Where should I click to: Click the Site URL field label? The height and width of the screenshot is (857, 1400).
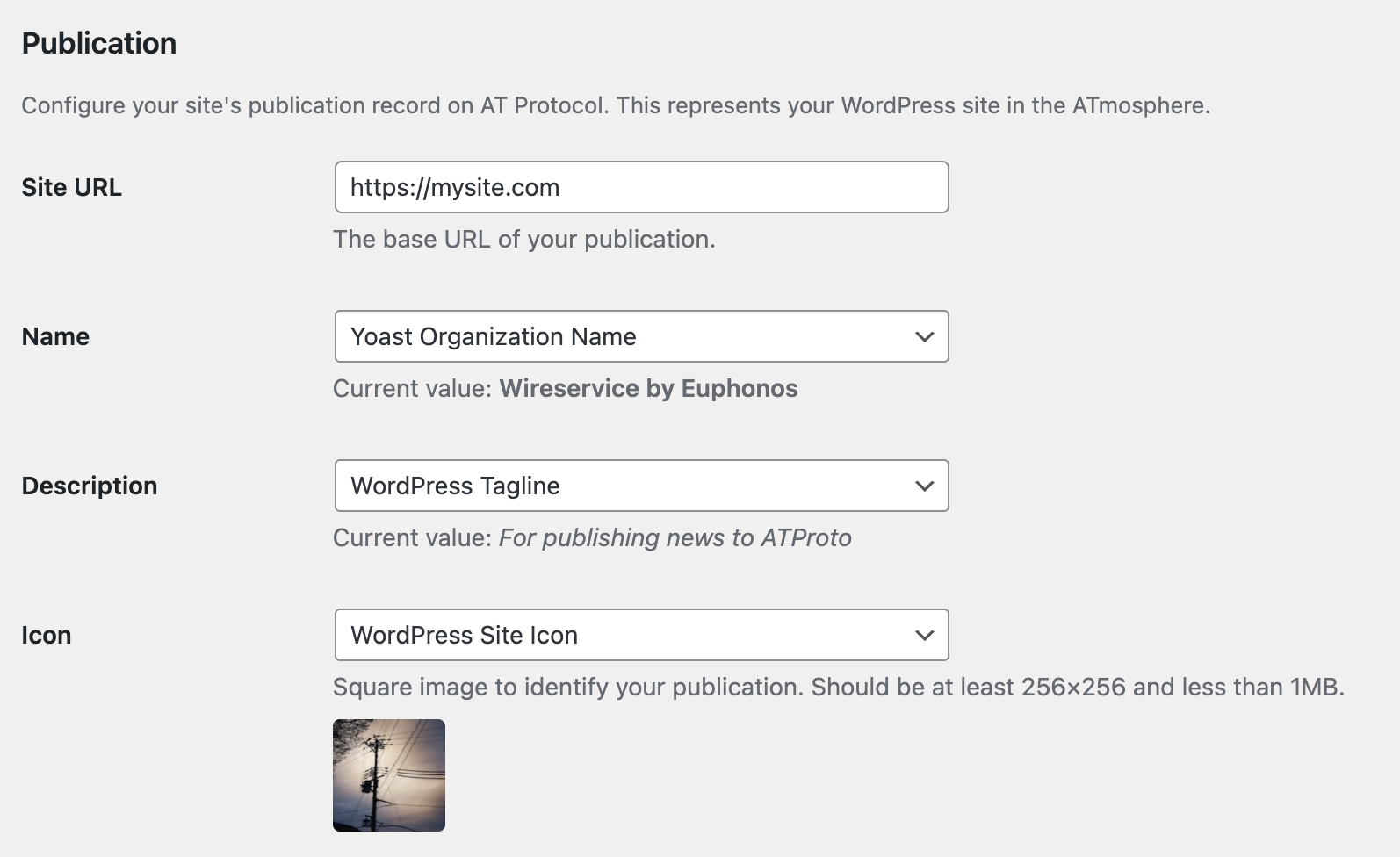tap(72, 187)
